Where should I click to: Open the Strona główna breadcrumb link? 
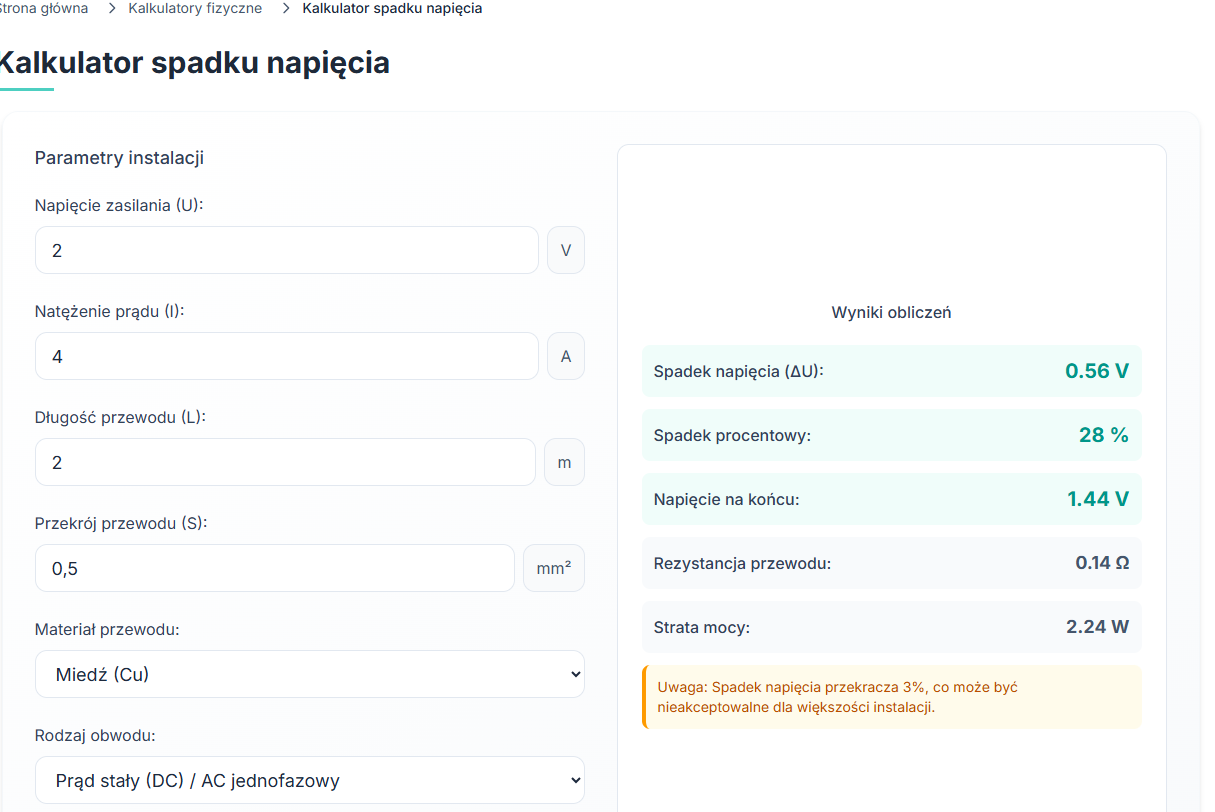pos(44,9)
